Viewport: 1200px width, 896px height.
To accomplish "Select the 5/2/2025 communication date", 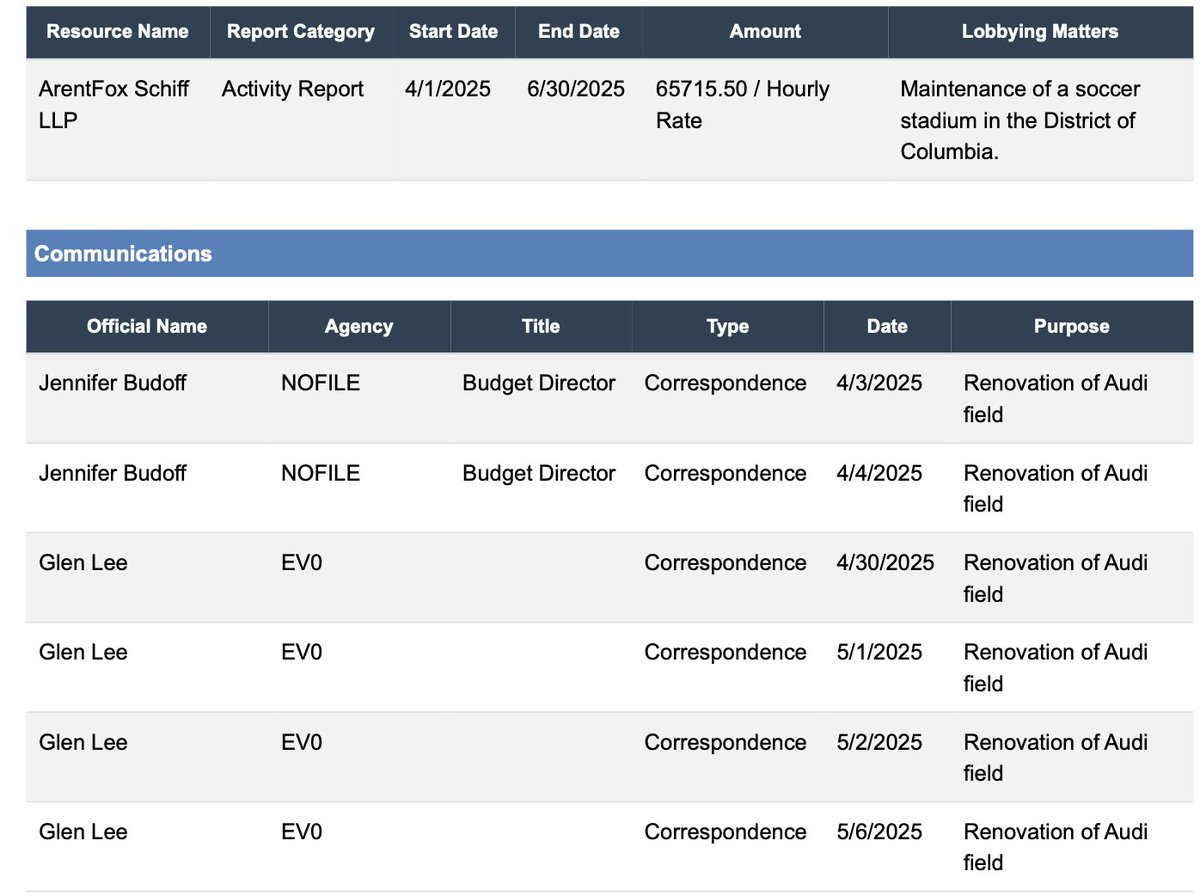I will coord(879,742).
